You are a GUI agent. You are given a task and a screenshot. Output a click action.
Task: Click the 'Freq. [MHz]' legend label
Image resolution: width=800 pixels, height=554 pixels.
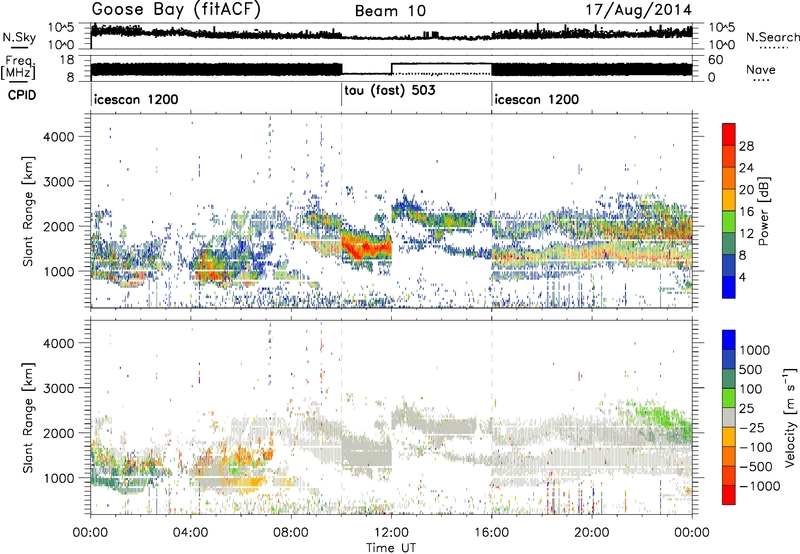(x=19, y=68)
